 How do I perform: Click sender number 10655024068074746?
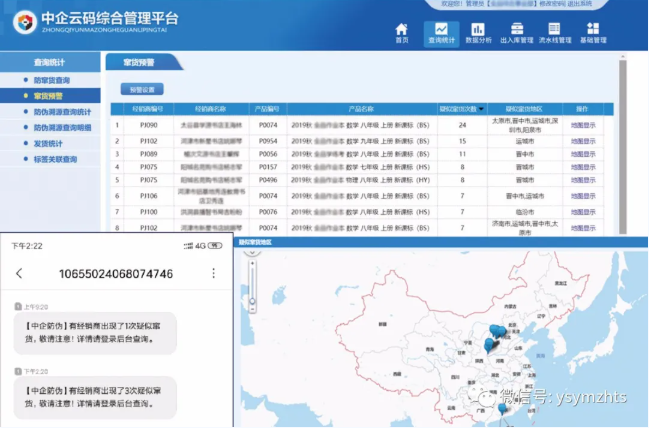tap(116, 274)
